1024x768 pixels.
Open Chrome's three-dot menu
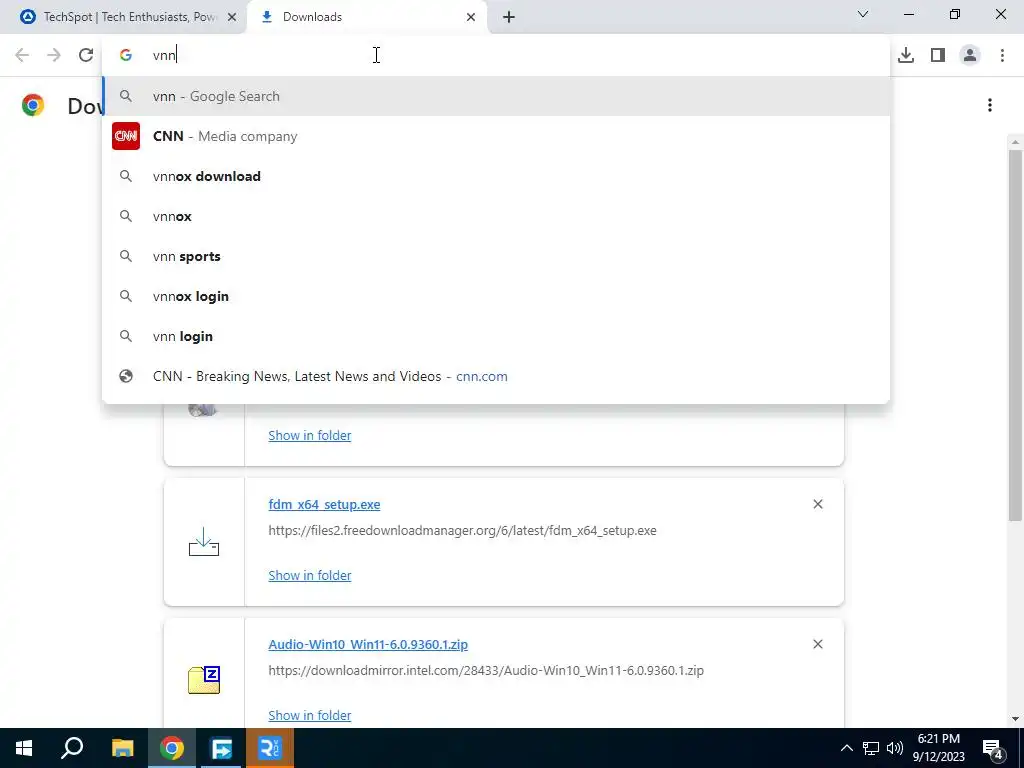point(1002,55)
